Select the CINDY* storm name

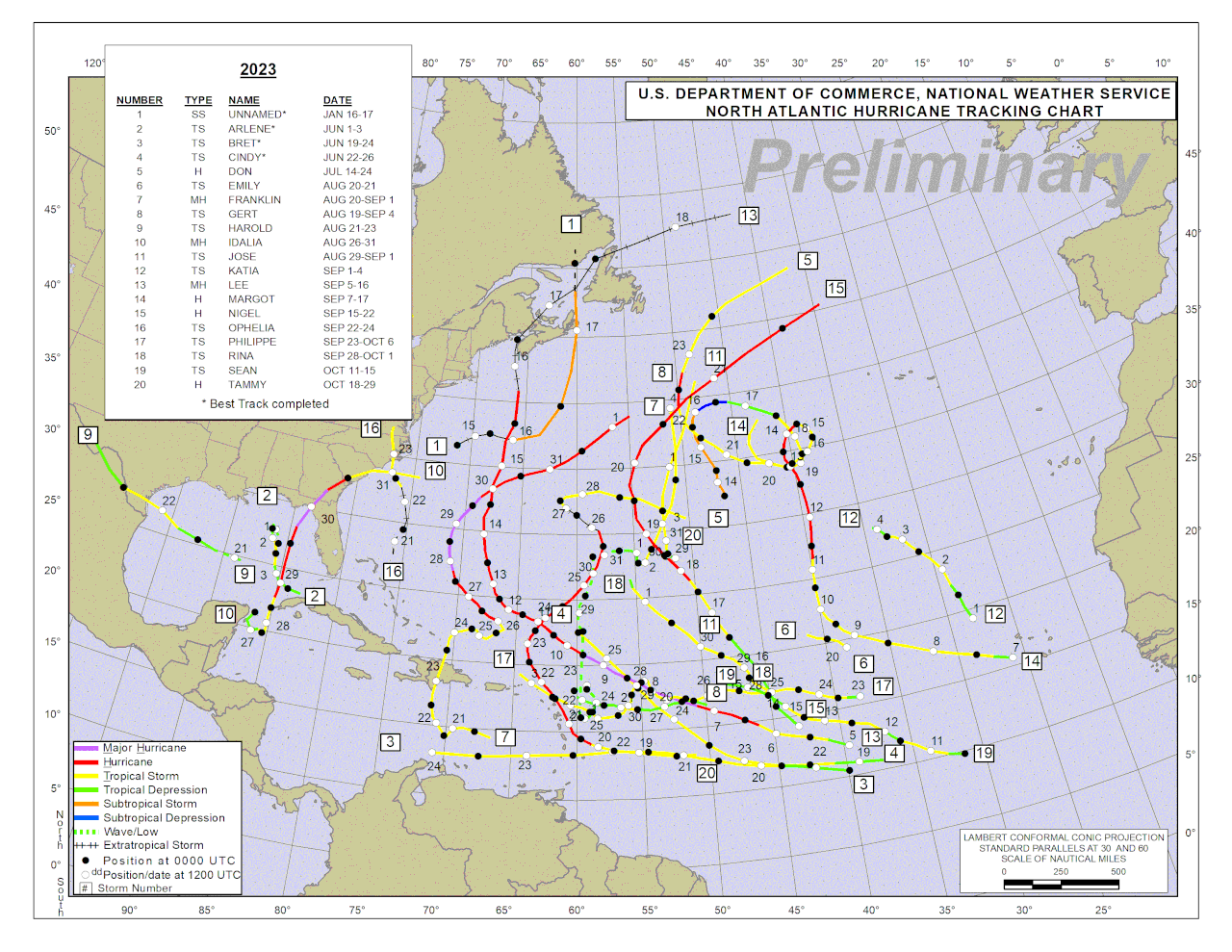(247, 158)
